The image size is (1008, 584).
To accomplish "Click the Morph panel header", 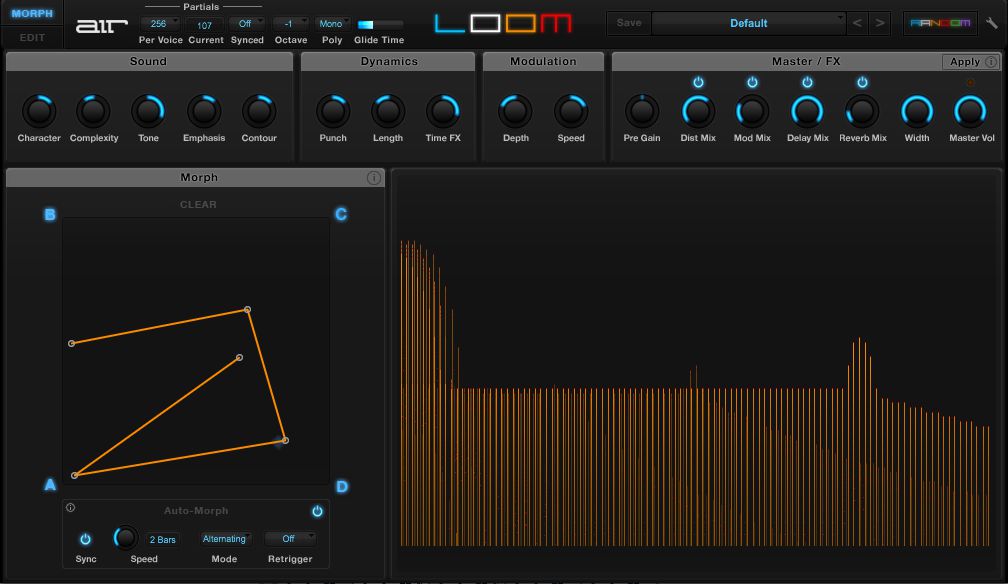I will pyautogui.click(x=195, y=178).
